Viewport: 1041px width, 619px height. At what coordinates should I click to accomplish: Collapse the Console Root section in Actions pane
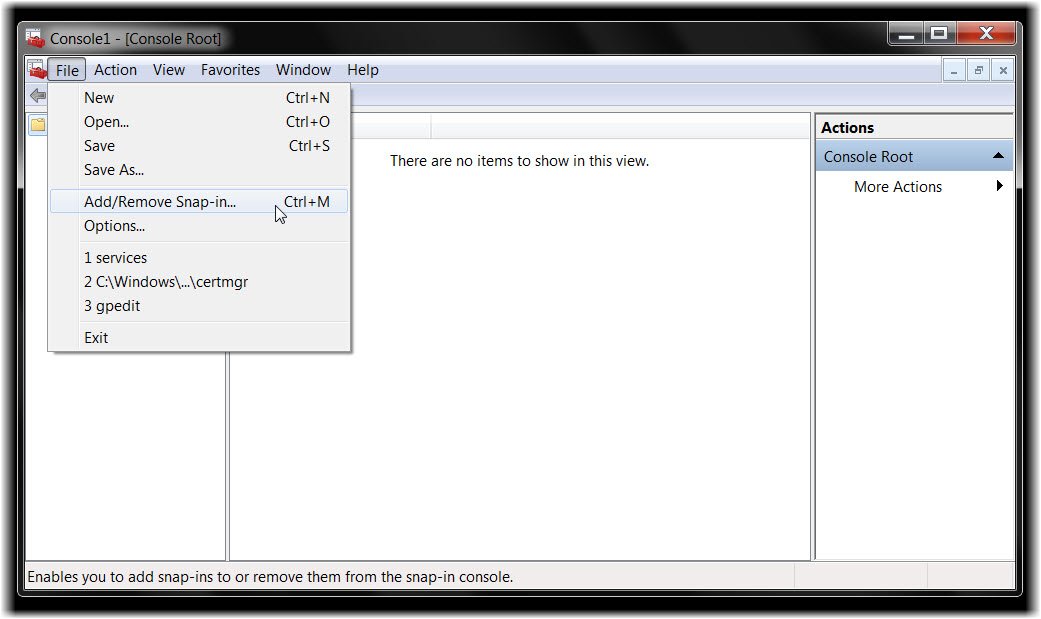point(998,156)
